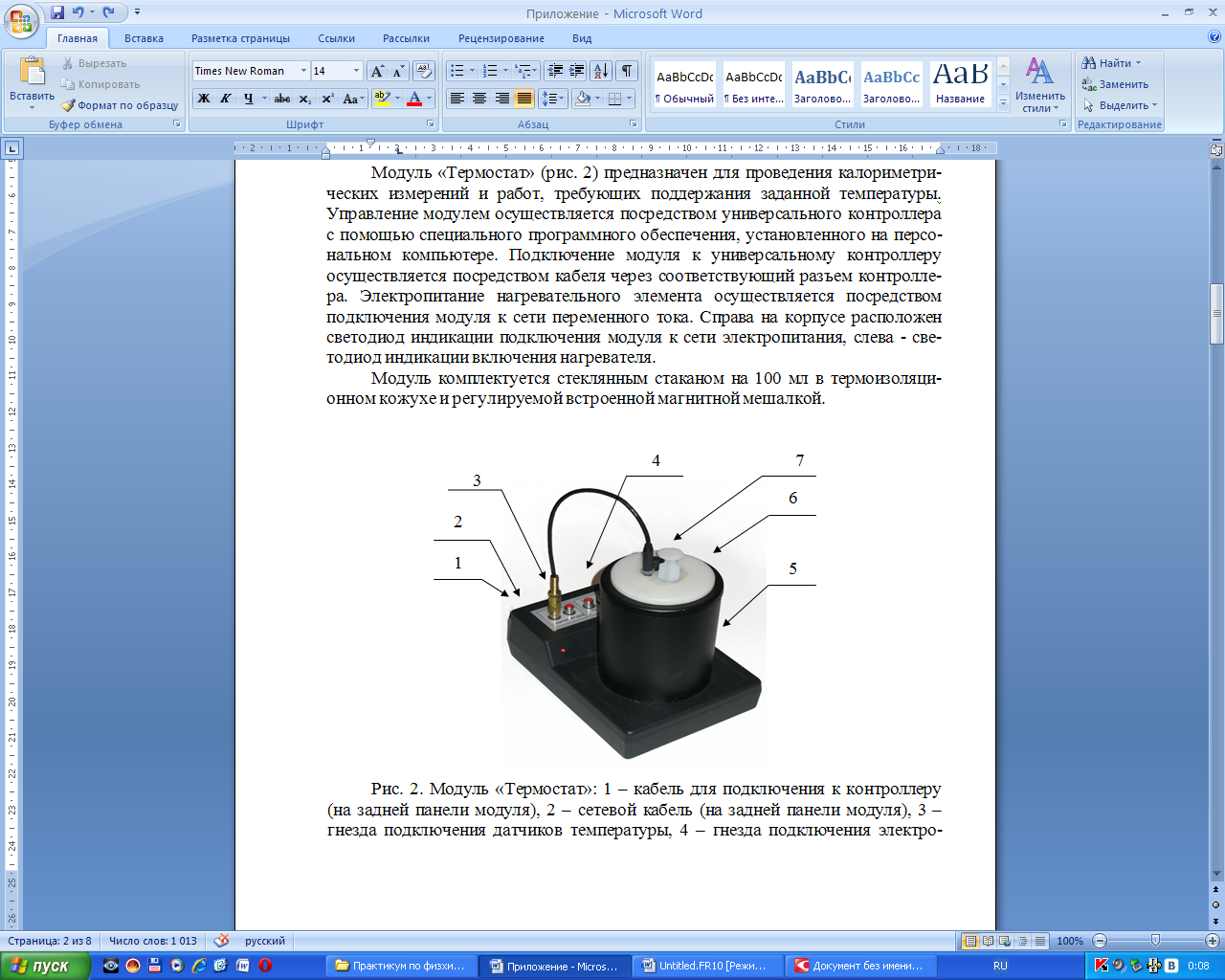Open Разметка страницы tab
The width and height of the screenshot is (1225, 980).
coord(240,38)
